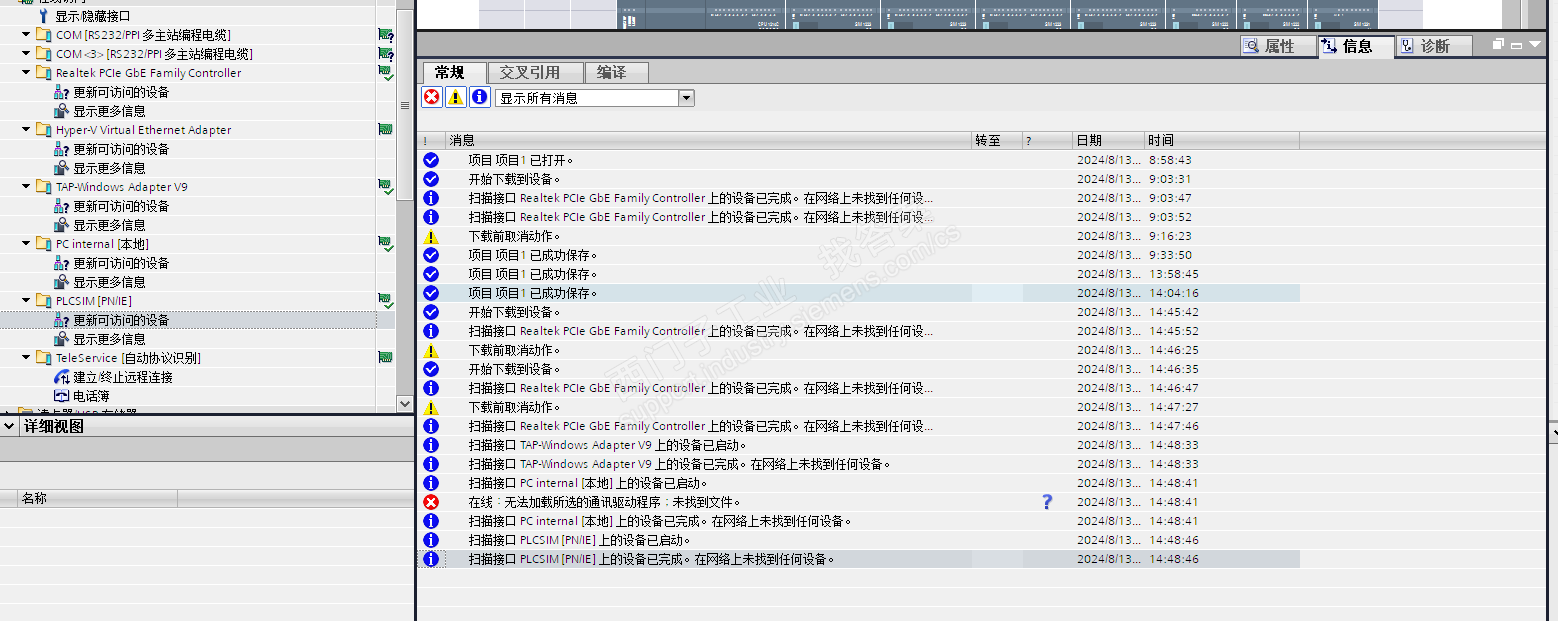Click the interface status icon on the TAP-Windows row
The width and height of the screenshot is (1558, 621).
pyautogui.click(x=385, y=187)
